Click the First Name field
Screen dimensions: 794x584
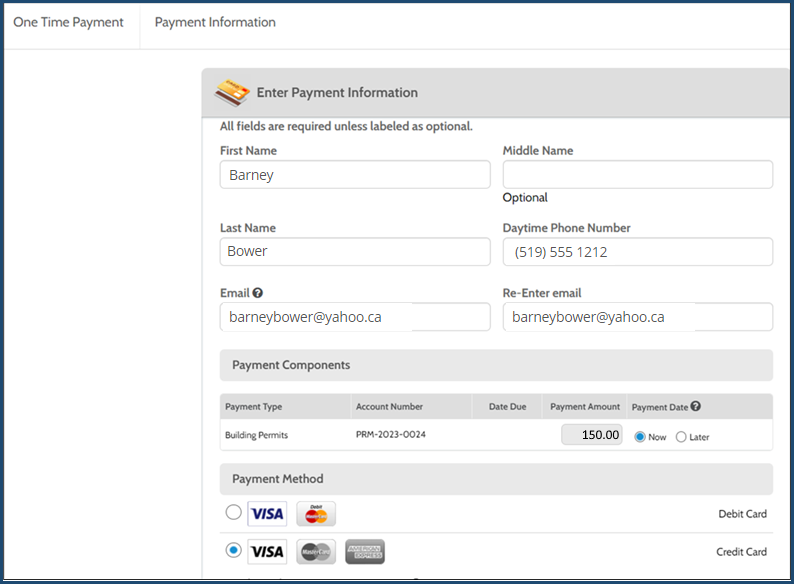pyautogui.click(x=355, y=175)
